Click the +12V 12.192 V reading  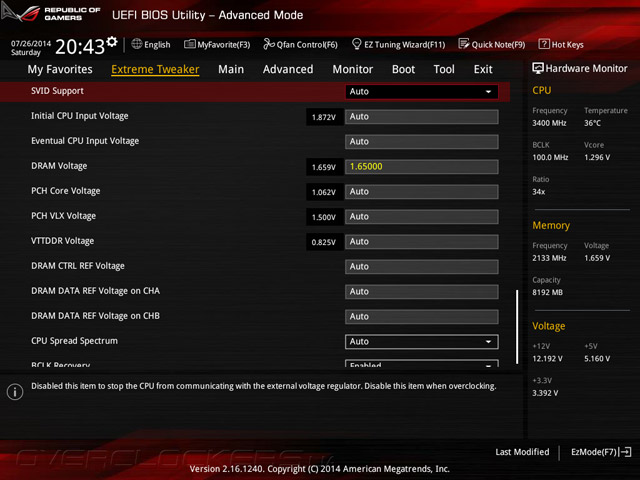[x=547, y=358]
